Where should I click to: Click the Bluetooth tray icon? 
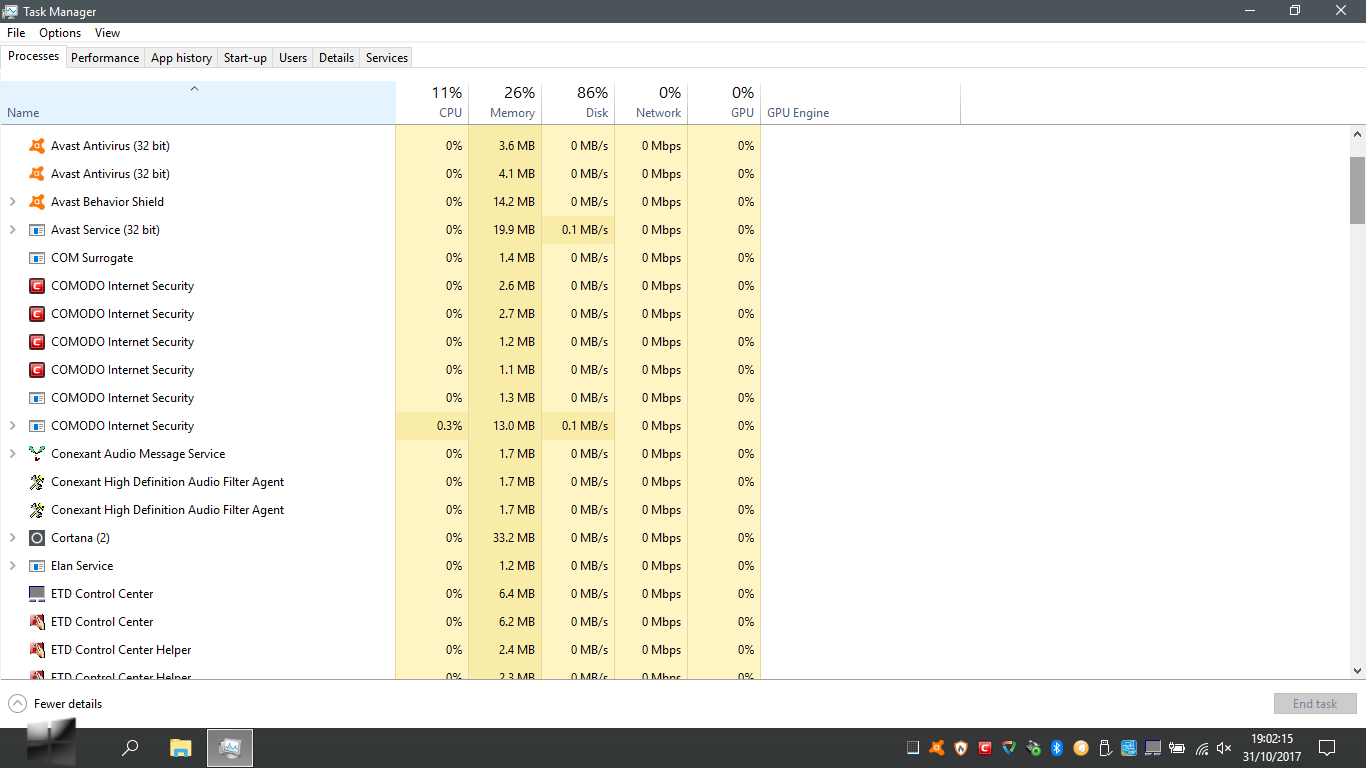[1057, 748]
